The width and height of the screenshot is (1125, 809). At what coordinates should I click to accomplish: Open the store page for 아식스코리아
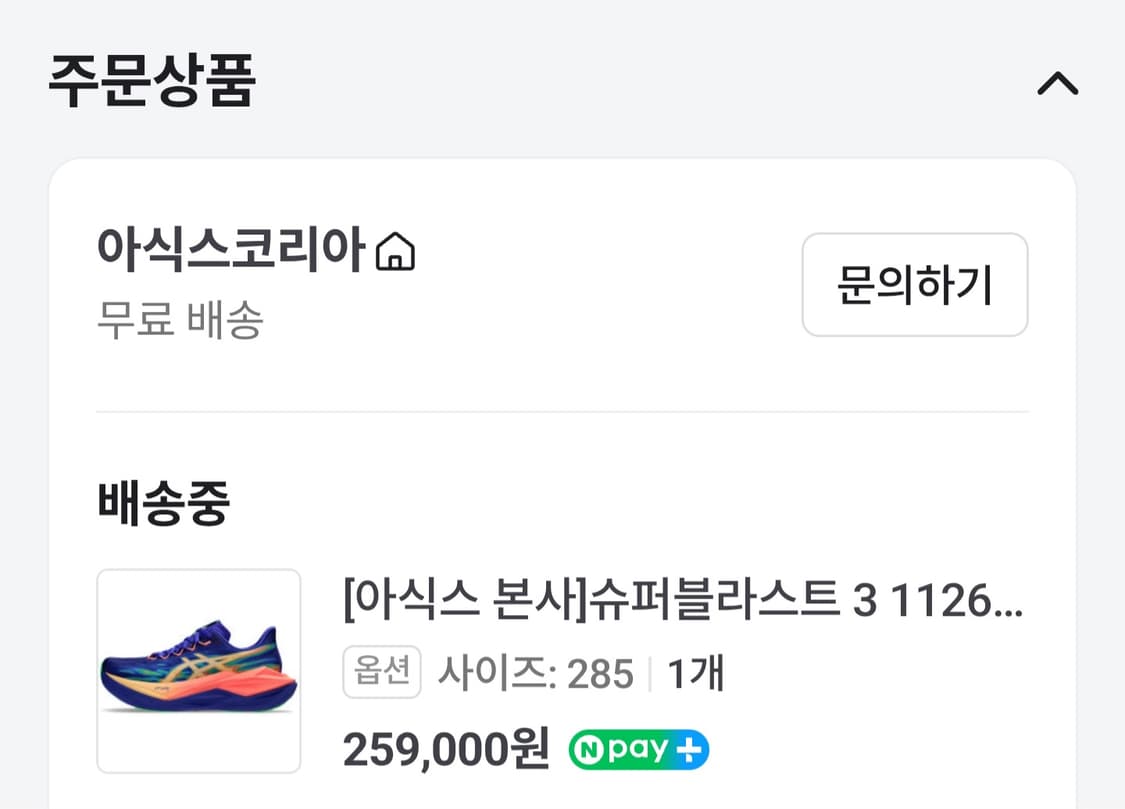[230, 251]
